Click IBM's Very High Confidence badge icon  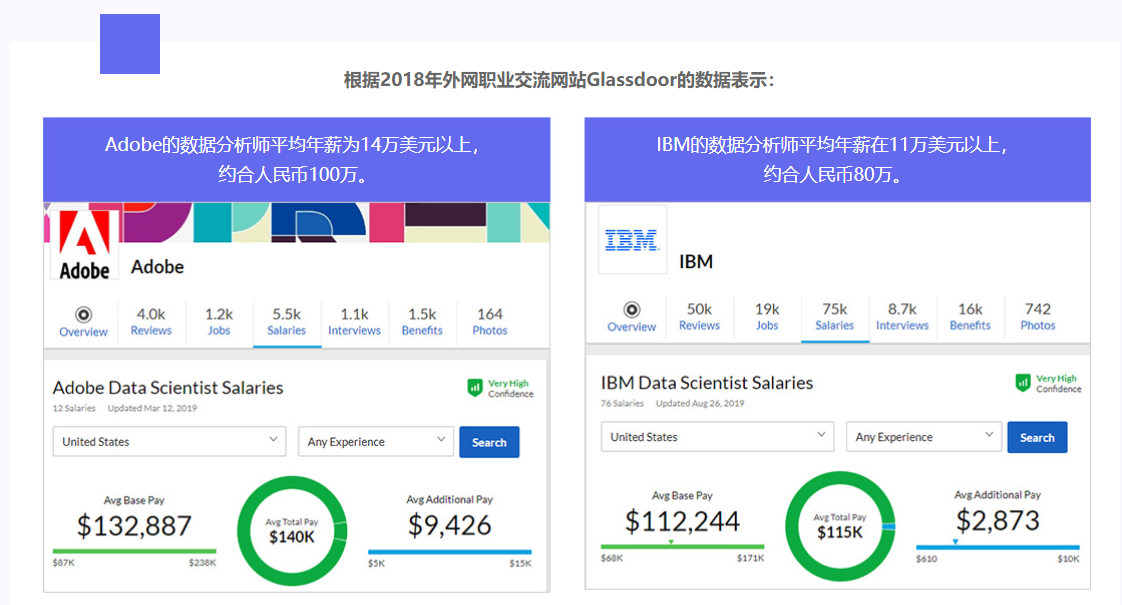tap(1023, 383)
